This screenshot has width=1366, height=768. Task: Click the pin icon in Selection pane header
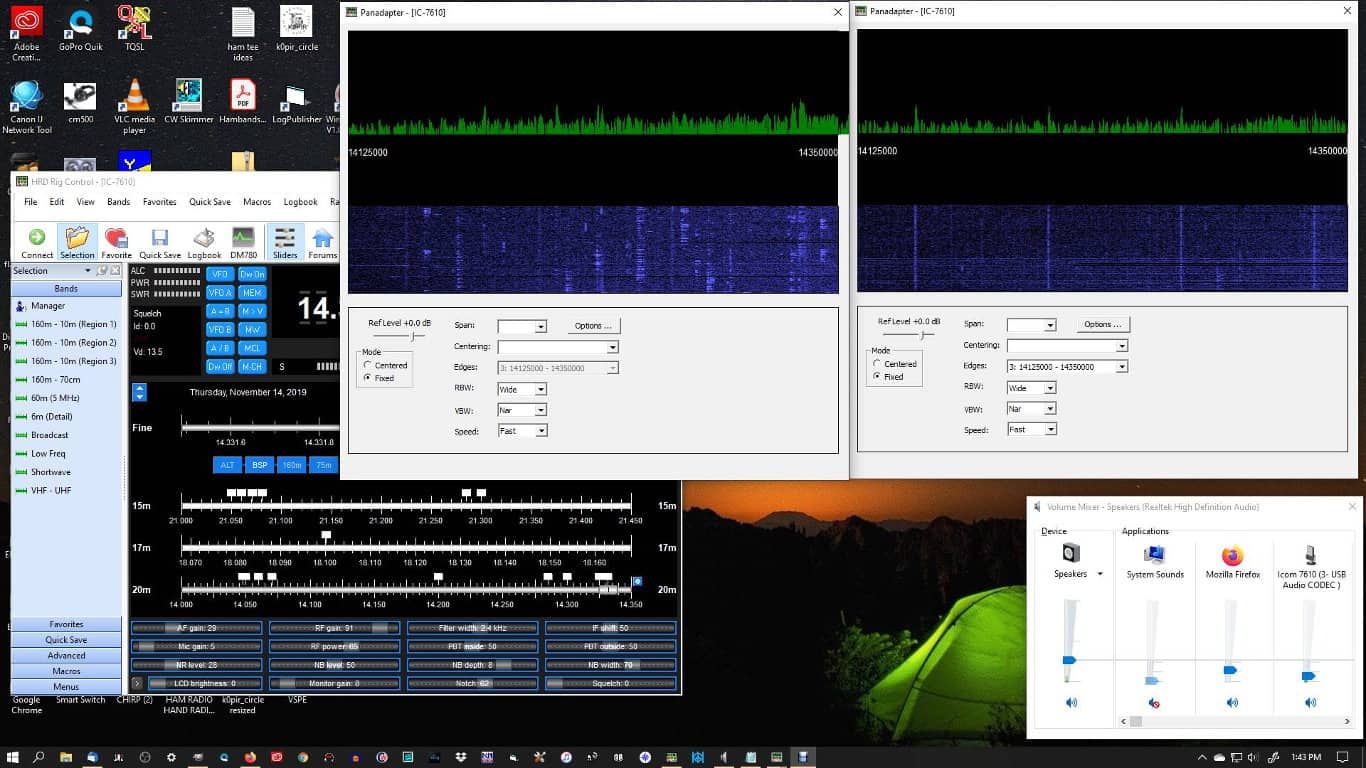click(x=104, y=271)
